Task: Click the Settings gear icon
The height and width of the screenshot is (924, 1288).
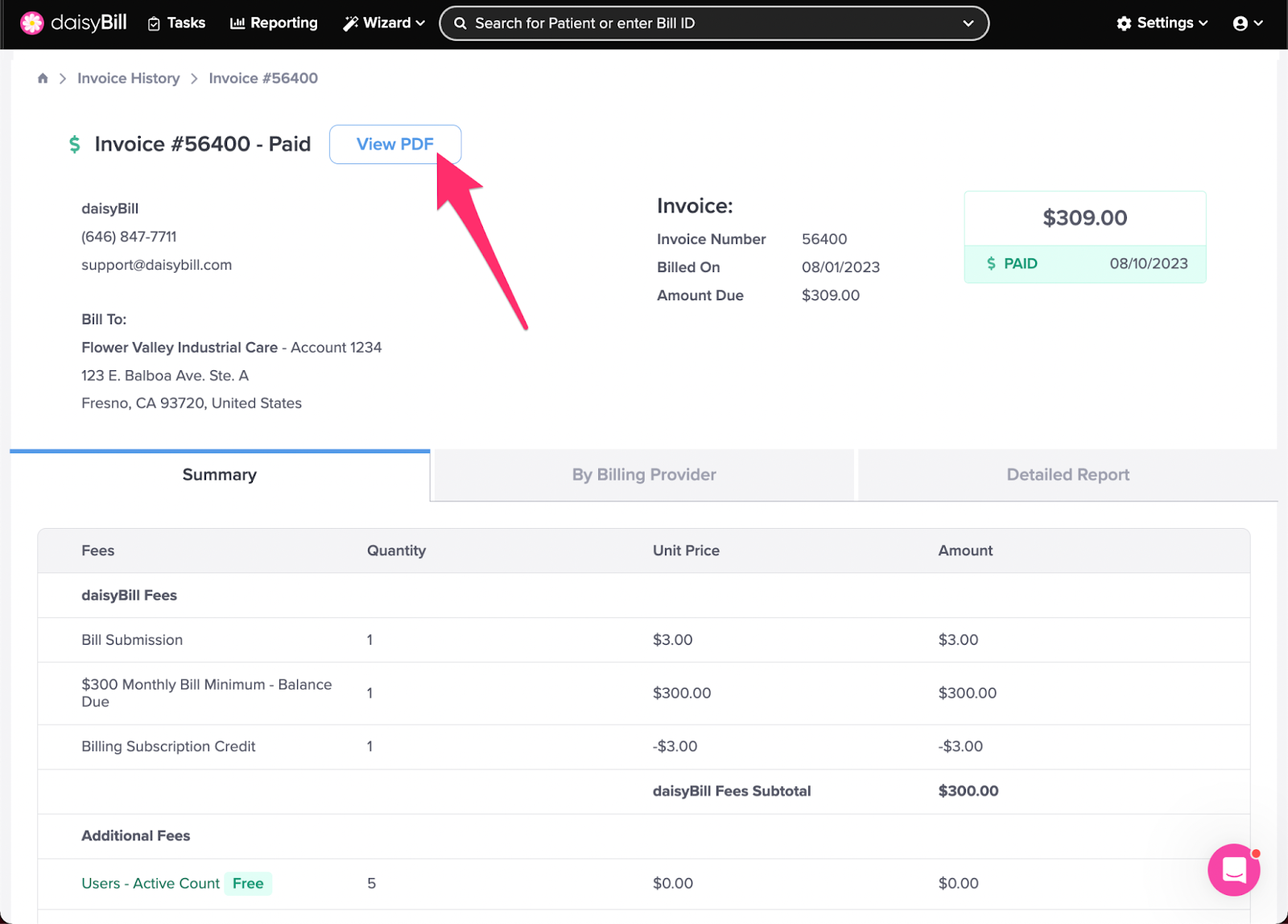Action: [x=1124, y=23]
